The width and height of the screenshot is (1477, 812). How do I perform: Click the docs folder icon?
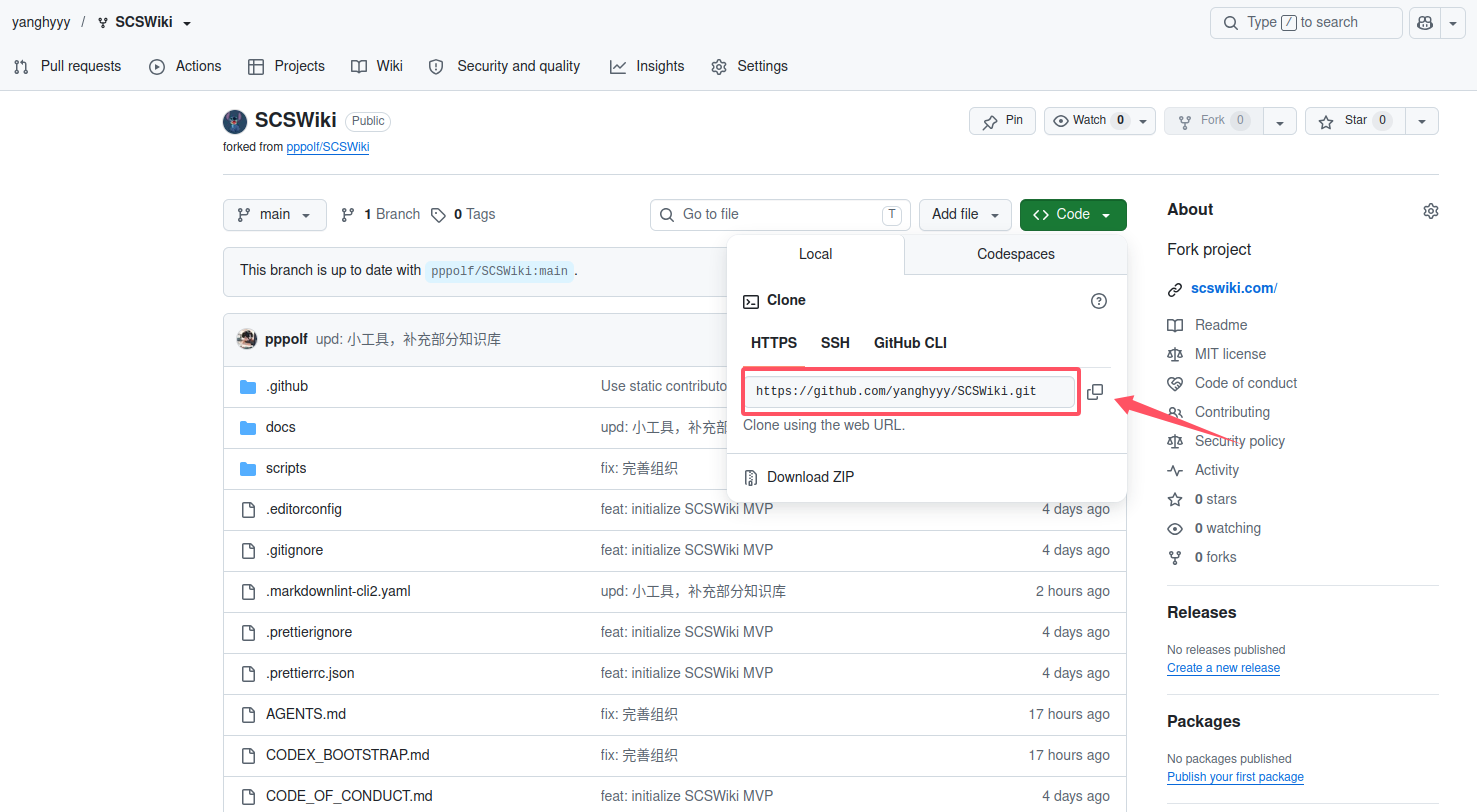(x=249, y=428)
